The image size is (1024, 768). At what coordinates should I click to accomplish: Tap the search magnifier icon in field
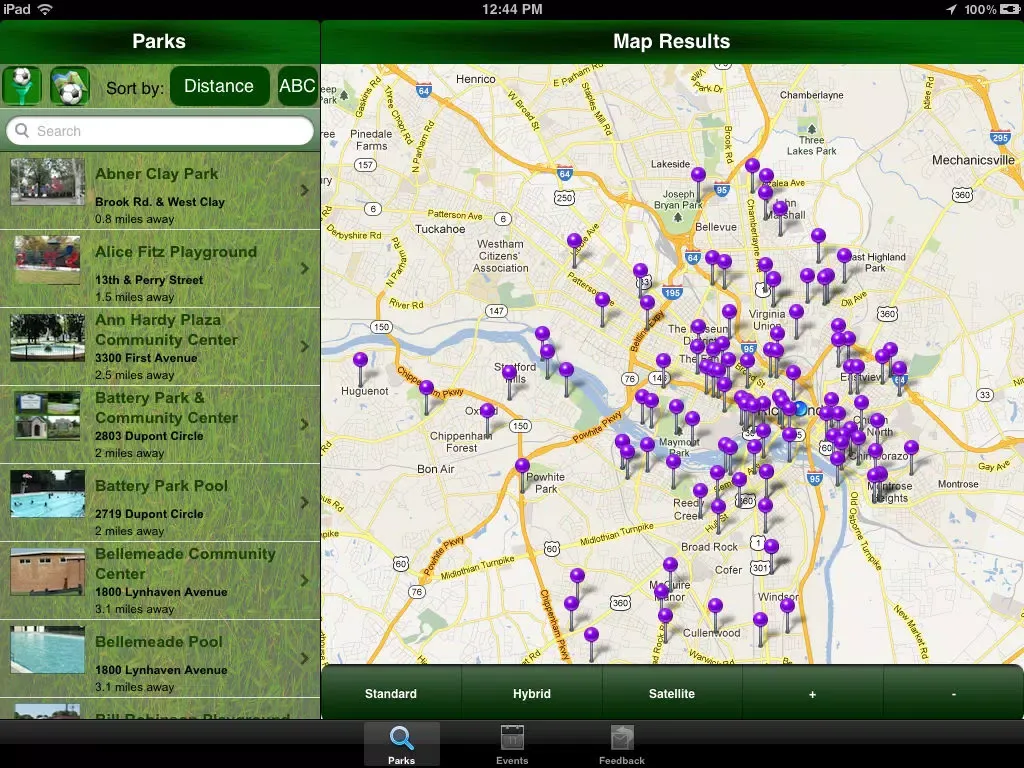[22, 131]
